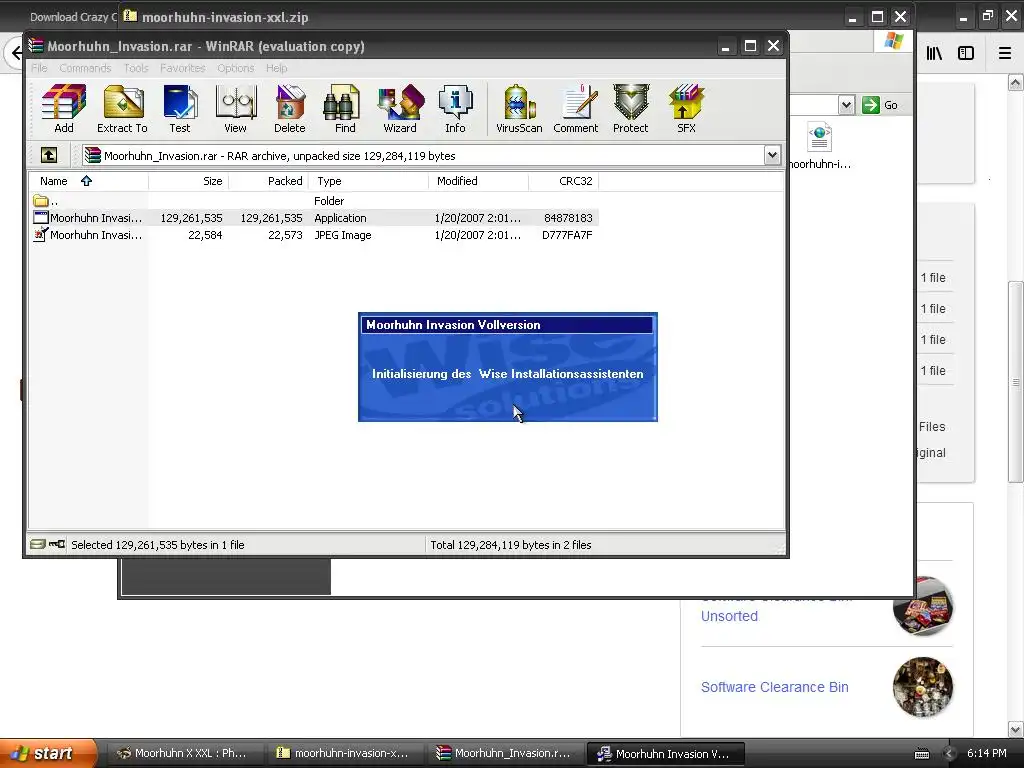The image size is (1024, 768).
Task: Open the Unsorted link on webpage
Action: tap(729, 616)
